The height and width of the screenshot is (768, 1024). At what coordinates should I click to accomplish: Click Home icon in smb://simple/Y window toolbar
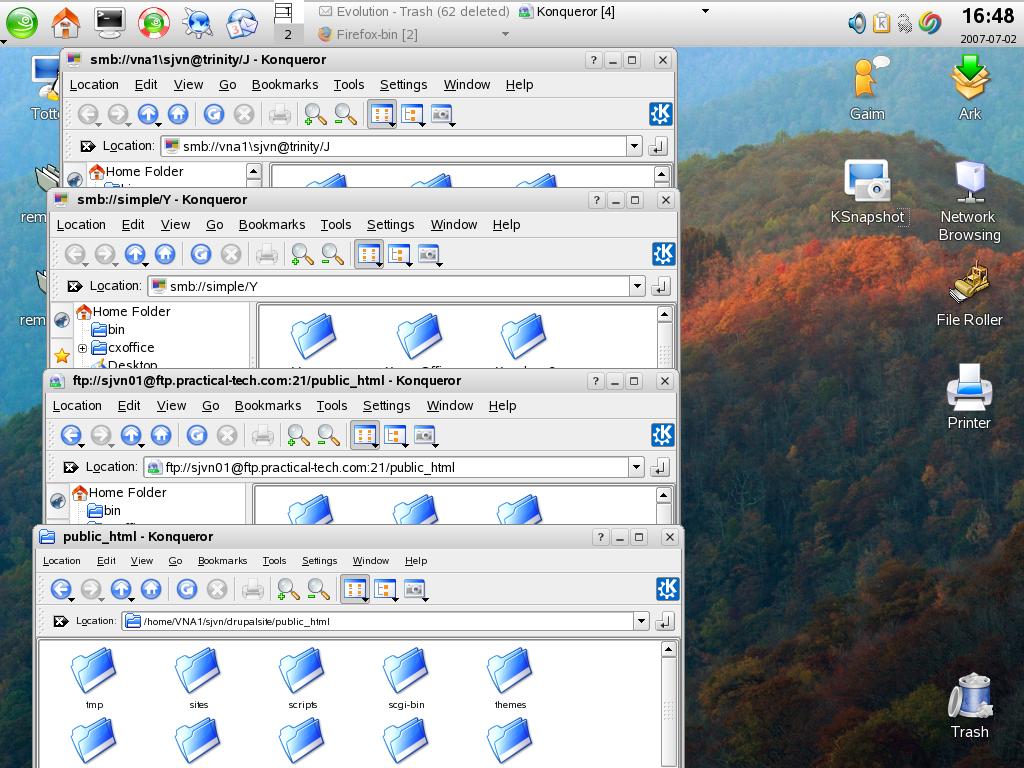coord(165,255)
